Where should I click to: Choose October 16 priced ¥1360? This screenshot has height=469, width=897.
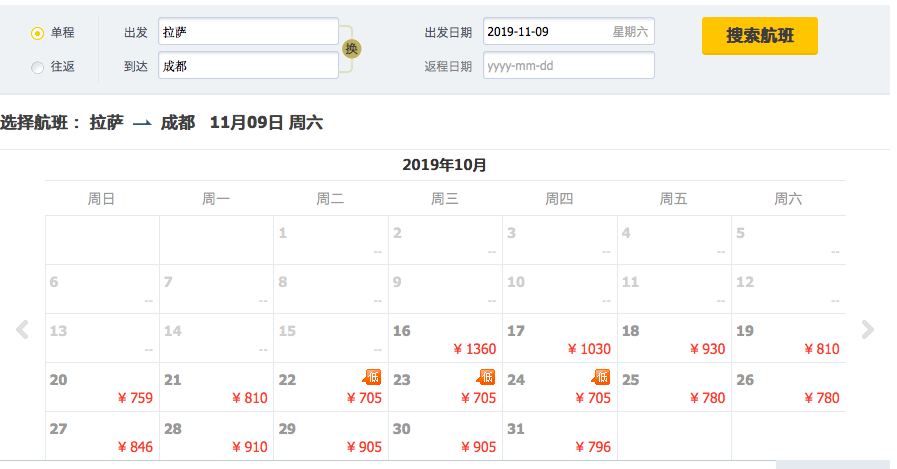(x=445, y=338)
